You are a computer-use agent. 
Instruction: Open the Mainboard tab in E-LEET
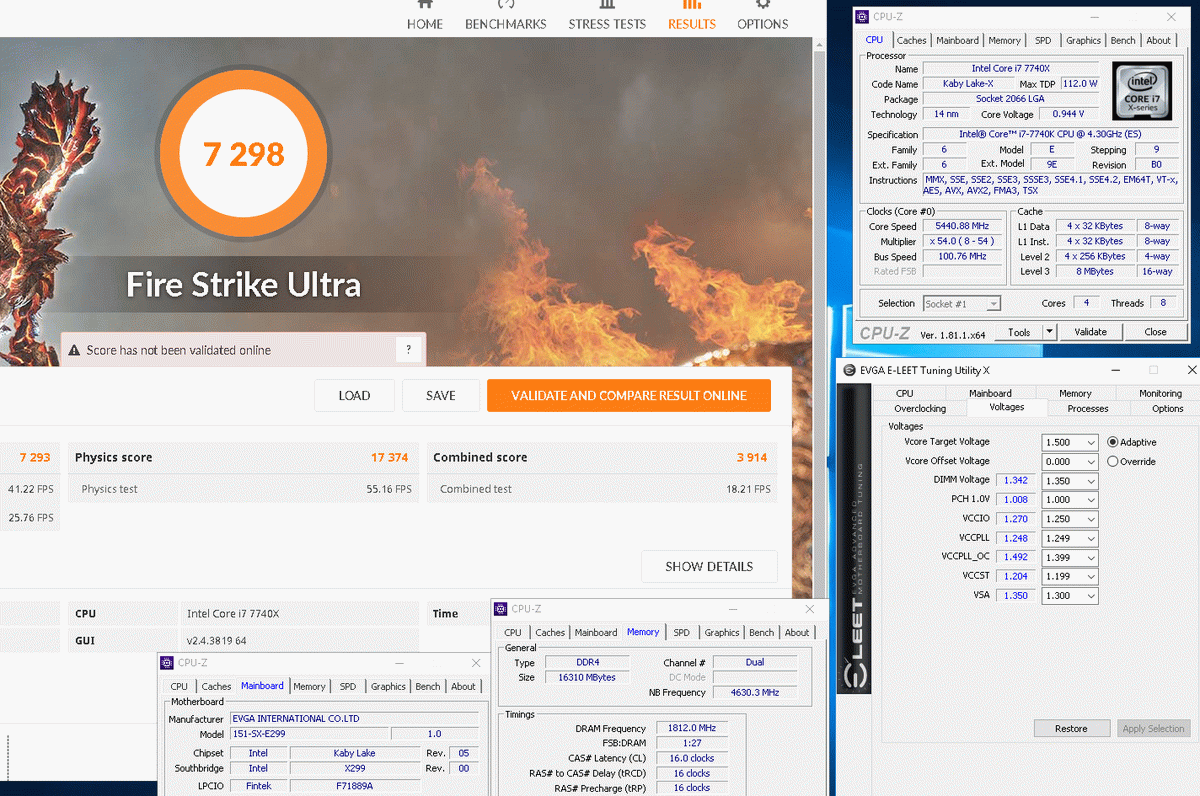(990, 393)
